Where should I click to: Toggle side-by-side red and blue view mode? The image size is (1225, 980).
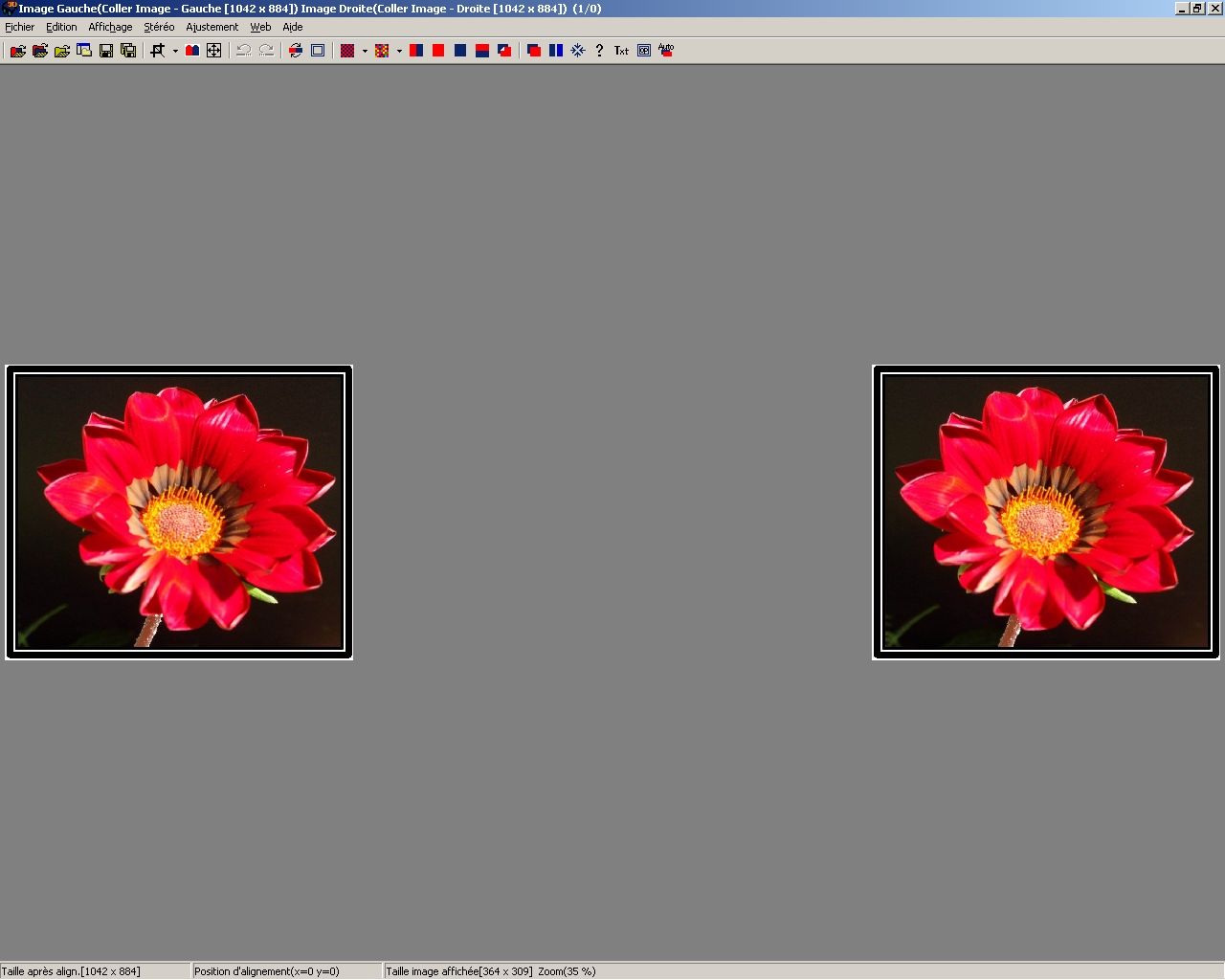(416, 51)
